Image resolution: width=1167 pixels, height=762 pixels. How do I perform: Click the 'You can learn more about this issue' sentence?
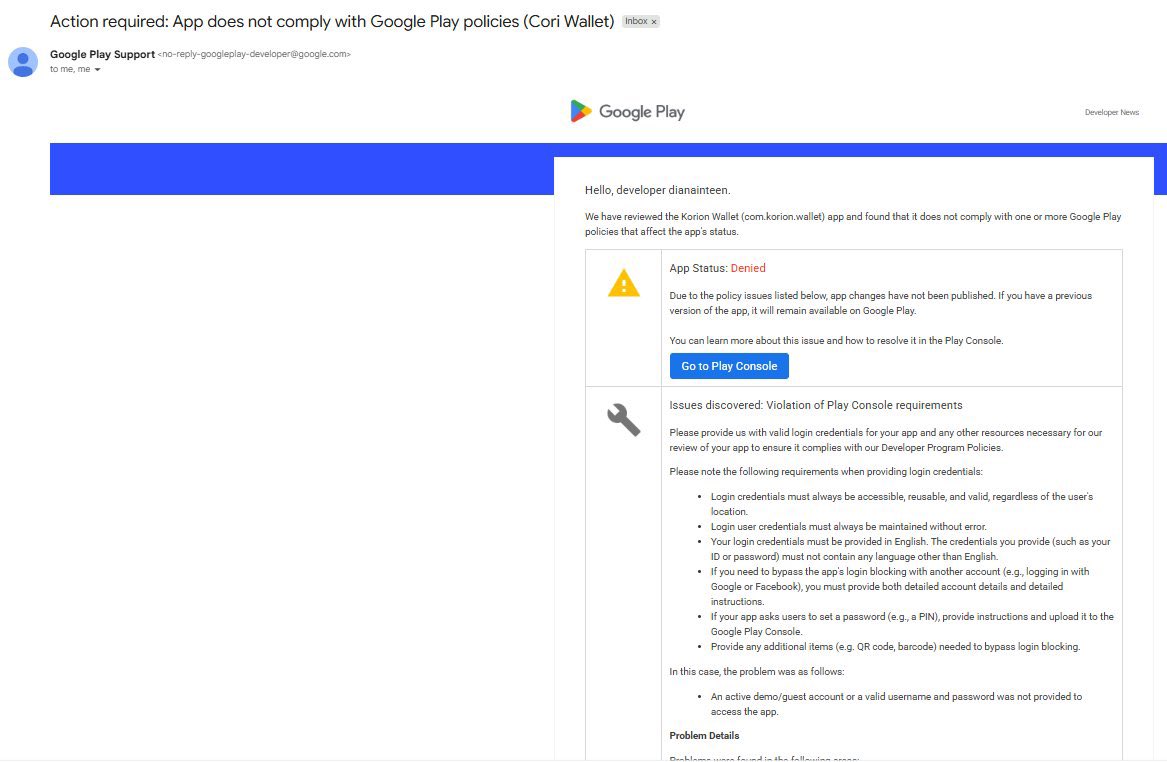point(836,340)
